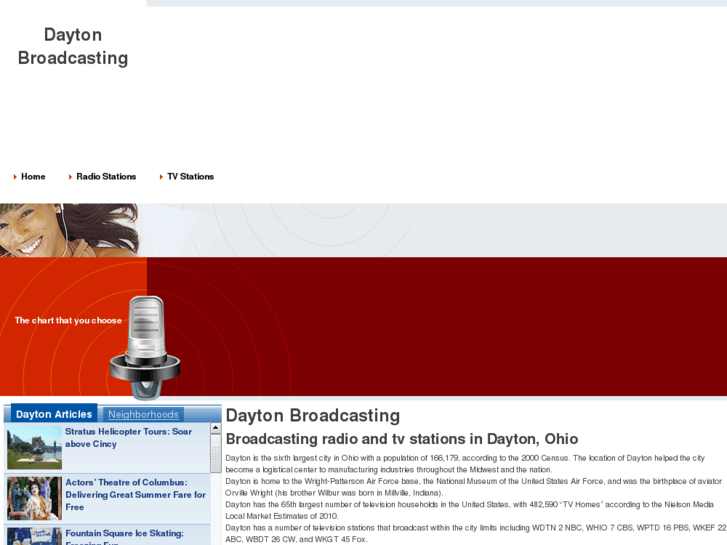Screen dimensions: 727x545
Task: Click the red arrow beside Radio Stations
Action: coord(70,177)
